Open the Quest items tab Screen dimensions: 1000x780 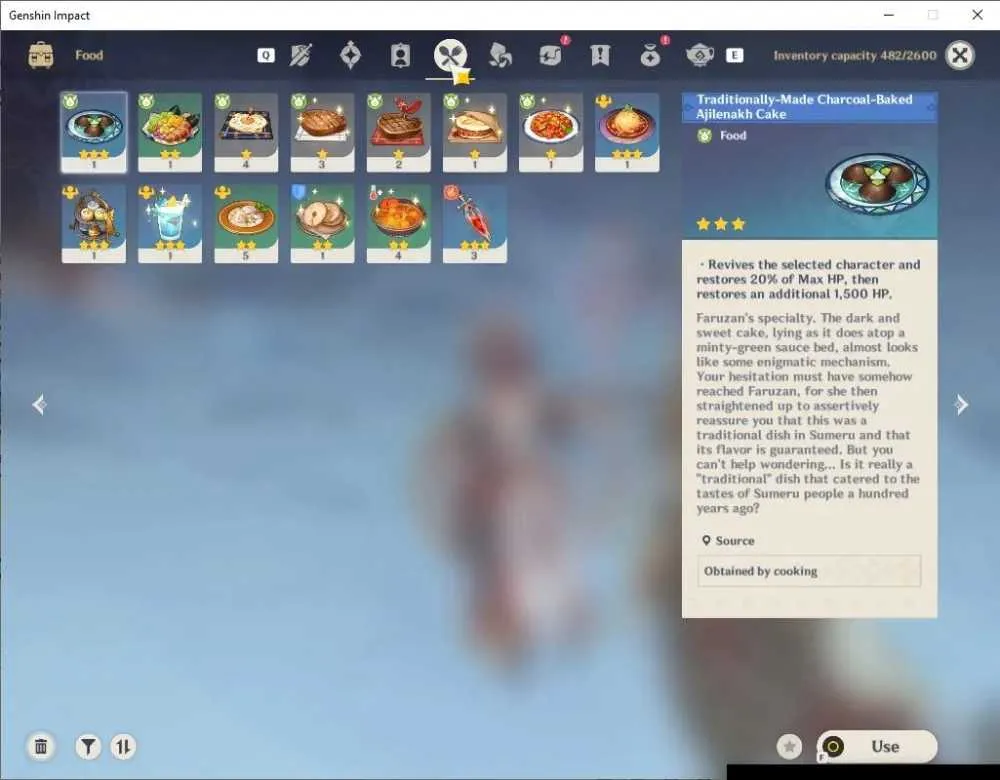coord(600,55)
